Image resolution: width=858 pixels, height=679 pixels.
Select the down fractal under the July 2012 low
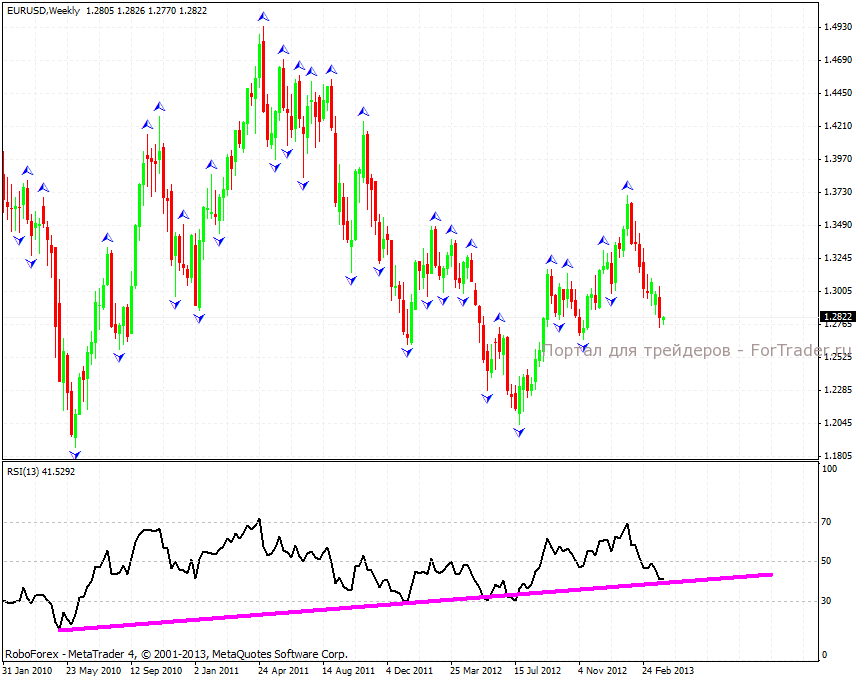tap(518, 432)
